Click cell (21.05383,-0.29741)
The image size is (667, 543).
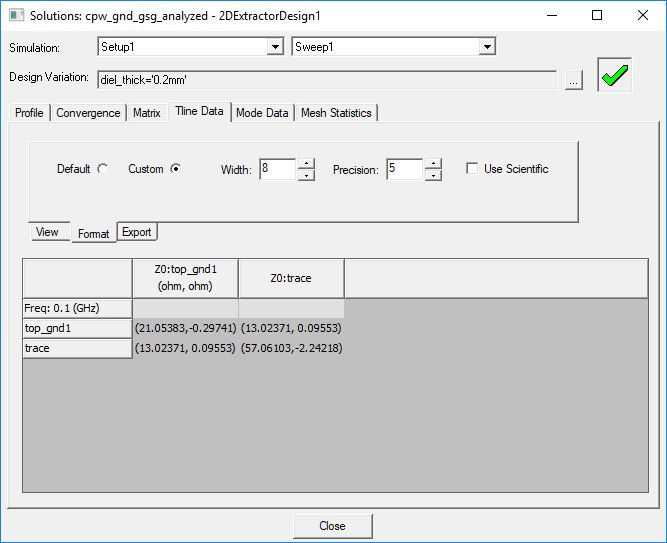click(185, 328)
